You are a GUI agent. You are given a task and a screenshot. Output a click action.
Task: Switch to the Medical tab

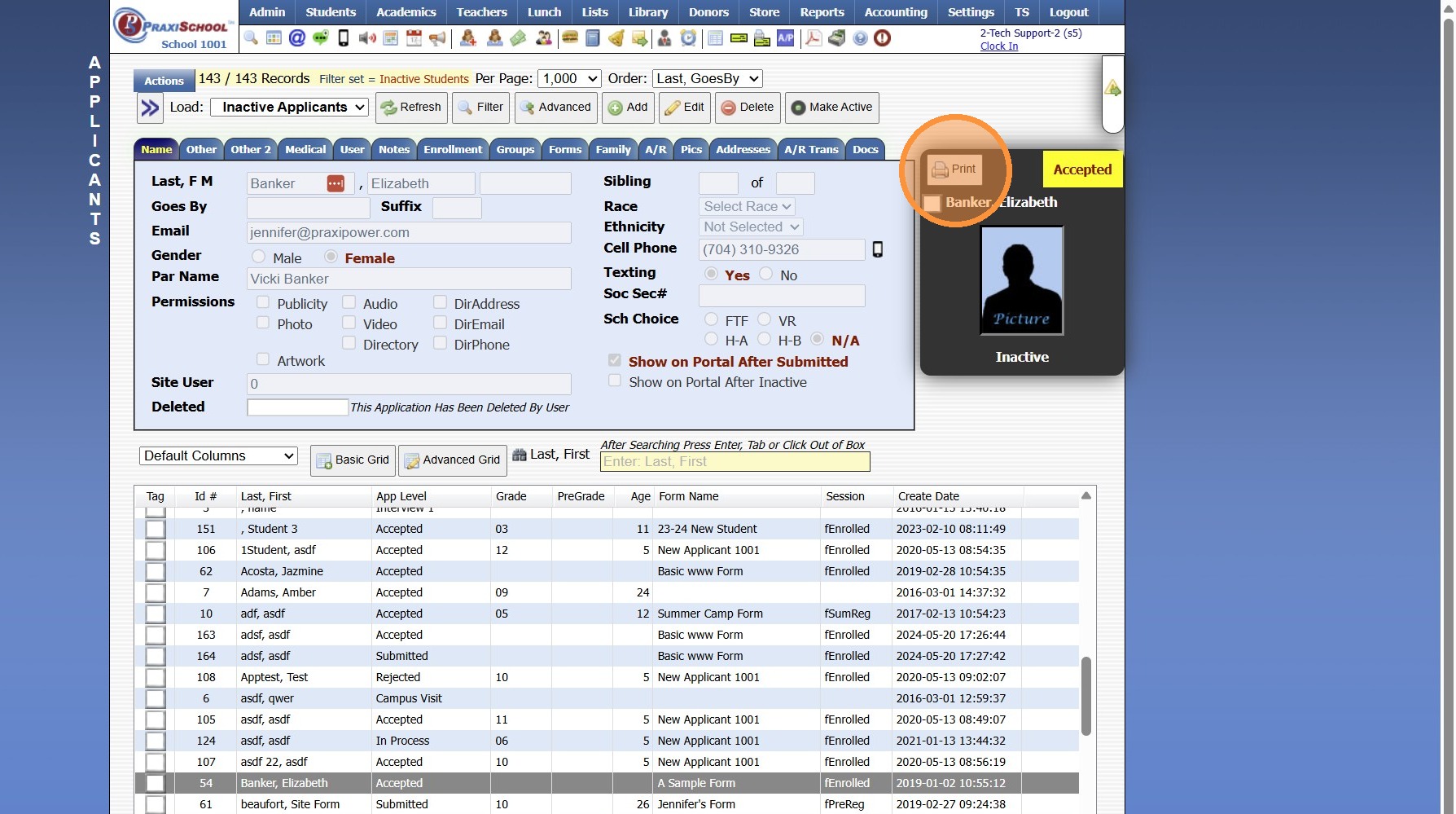[305, 149]
